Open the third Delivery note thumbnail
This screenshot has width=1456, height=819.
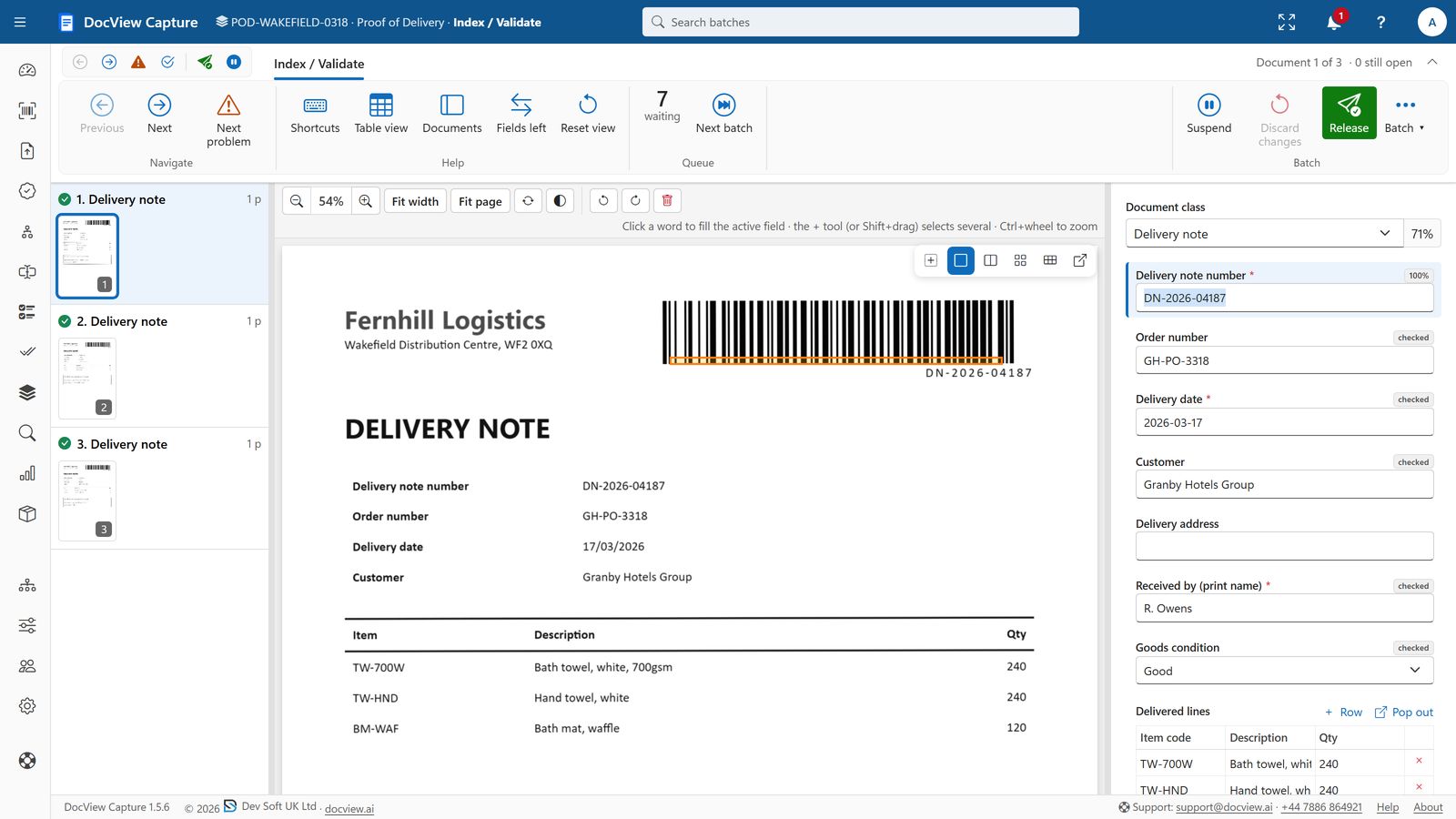[x=87, y=500]
